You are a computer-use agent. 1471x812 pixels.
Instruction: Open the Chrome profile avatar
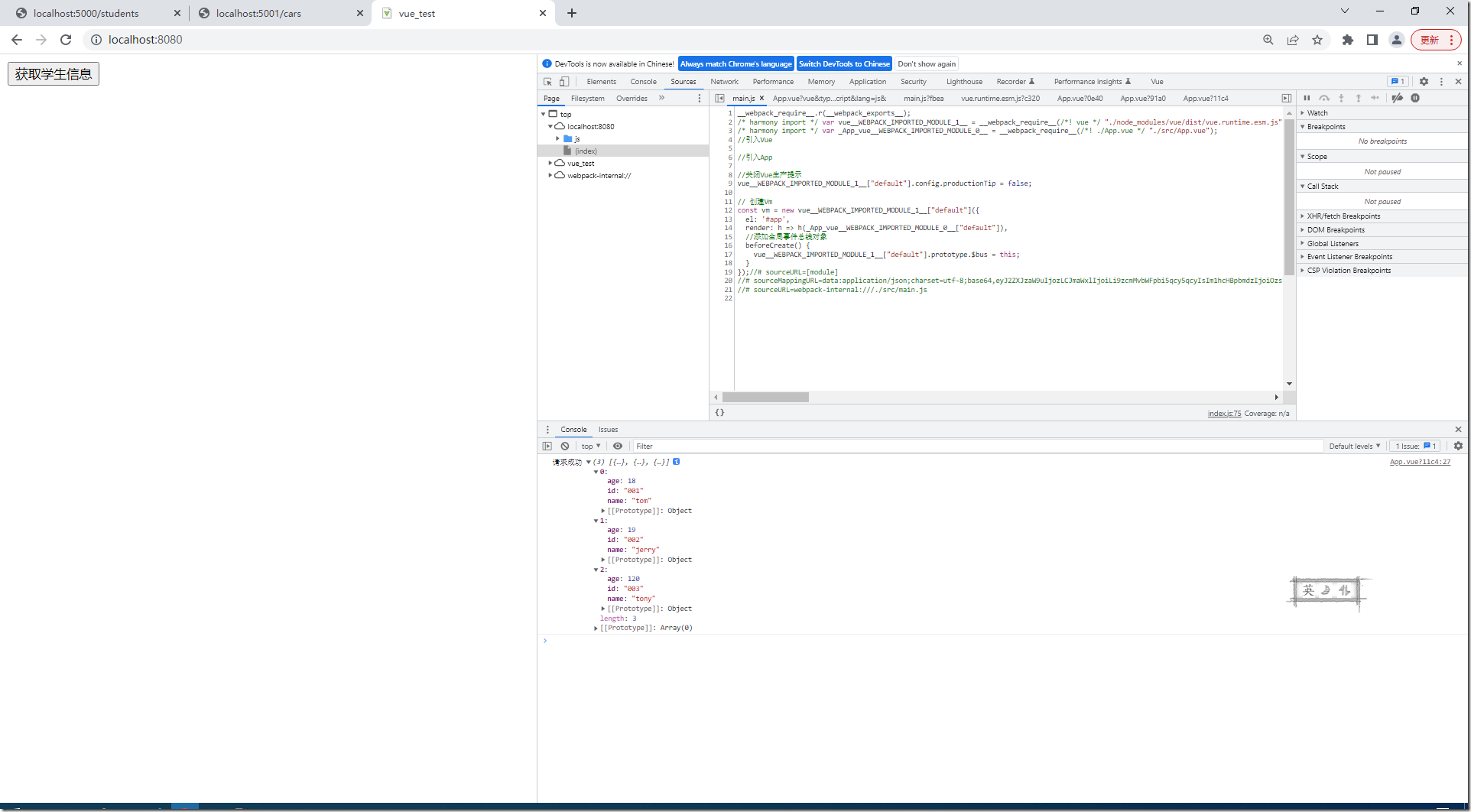coord(1397,40)
